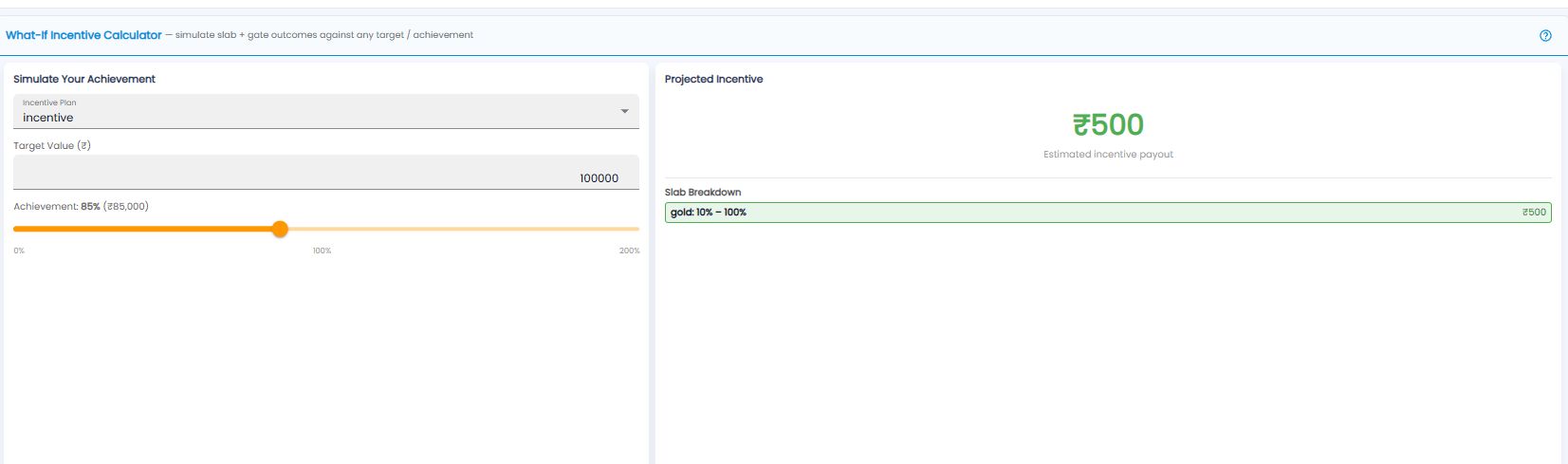Click the Target Value (₹) label
This screenshot has height=464, width=1568.
(x=52, y=145)
